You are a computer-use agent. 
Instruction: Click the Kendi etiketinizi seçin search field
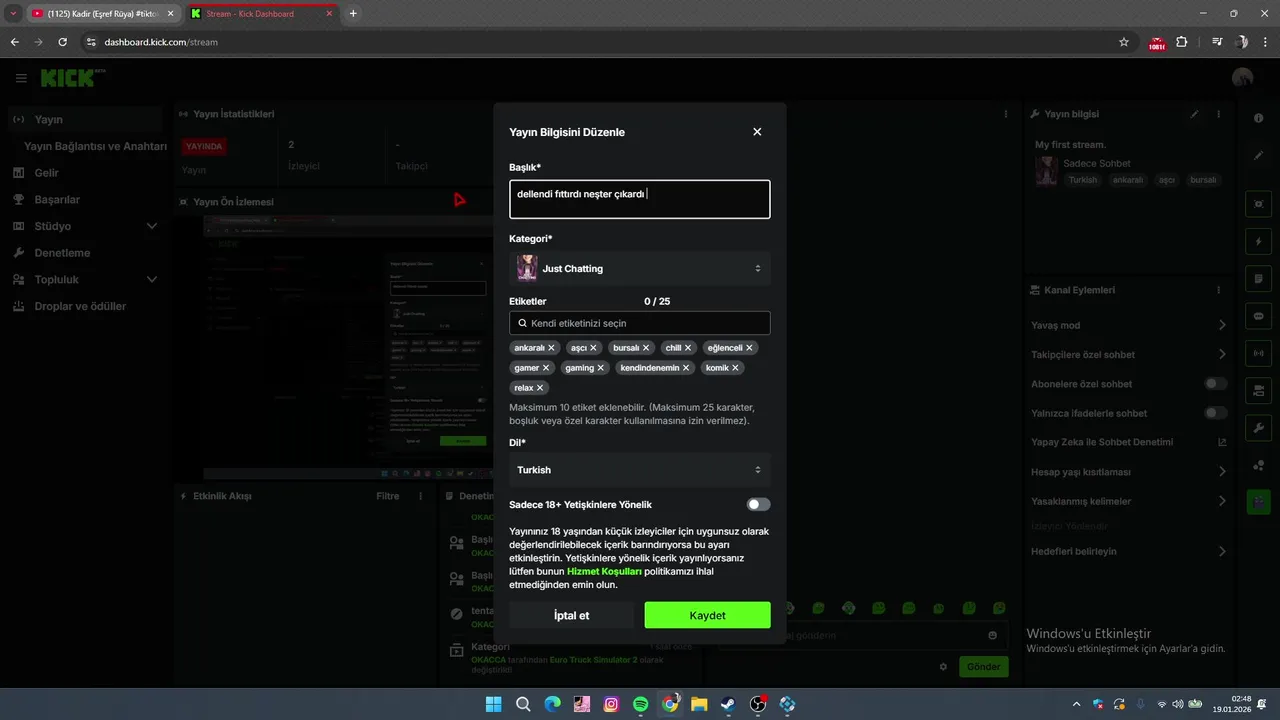640,323
